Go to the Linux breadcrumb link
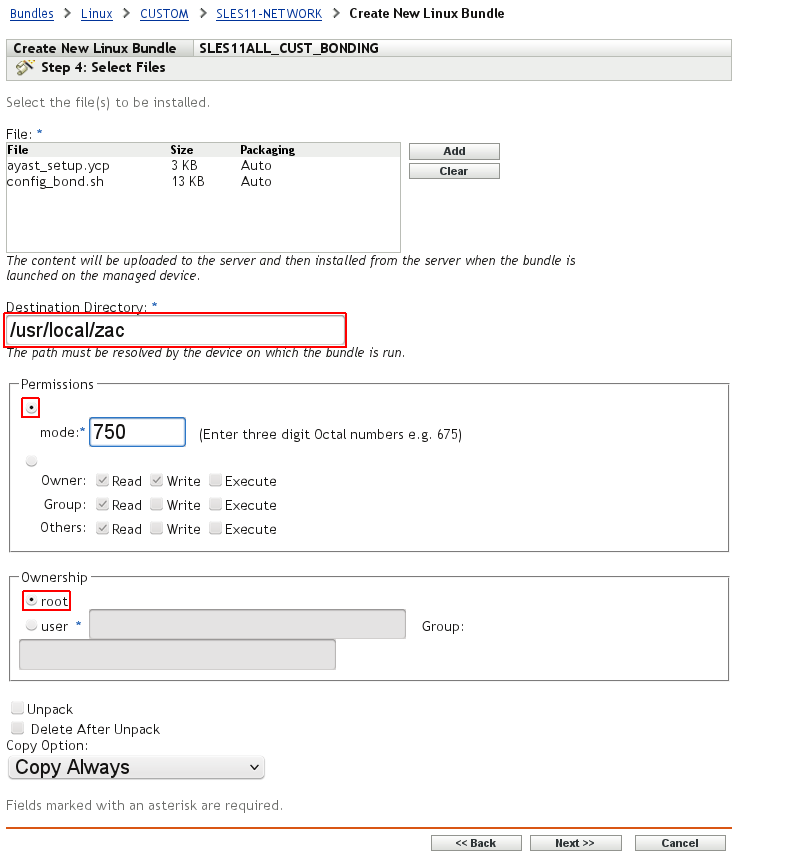Image resolution: width=803 pixels, height=857 pixels. (x=97, y=14)
